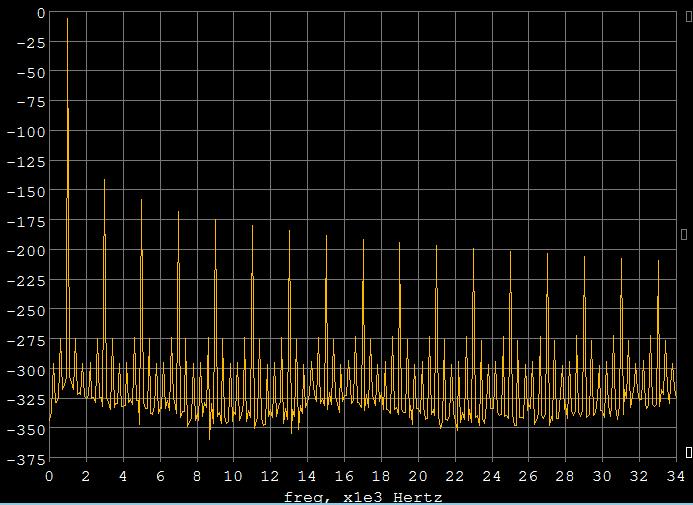Click the -200 vertical axis label
The height and width of the screenshot is (505, 693).
click(27, 251)
